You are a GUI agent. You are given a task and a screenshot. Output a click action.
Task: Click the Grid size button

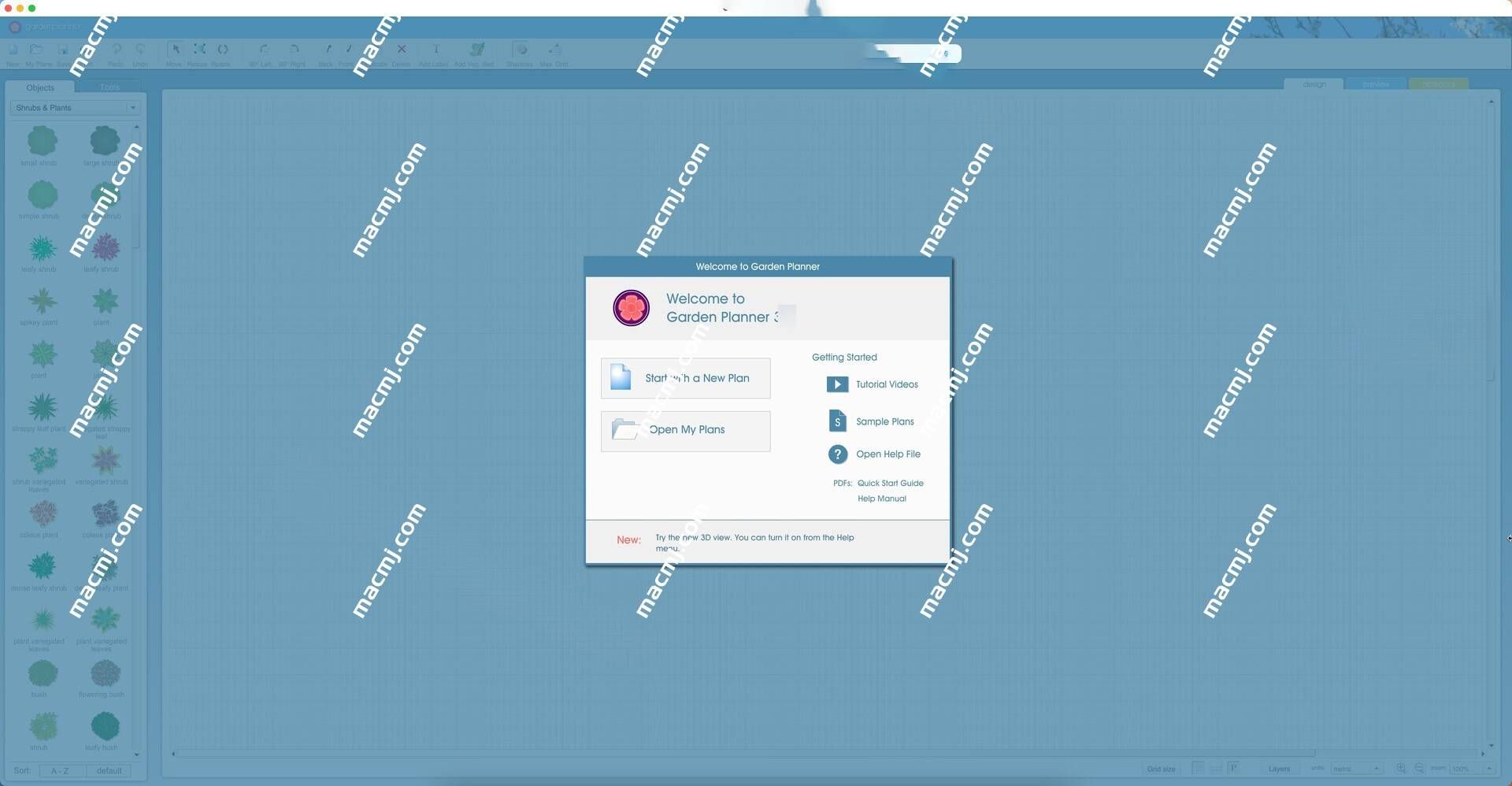(1161, 769)
